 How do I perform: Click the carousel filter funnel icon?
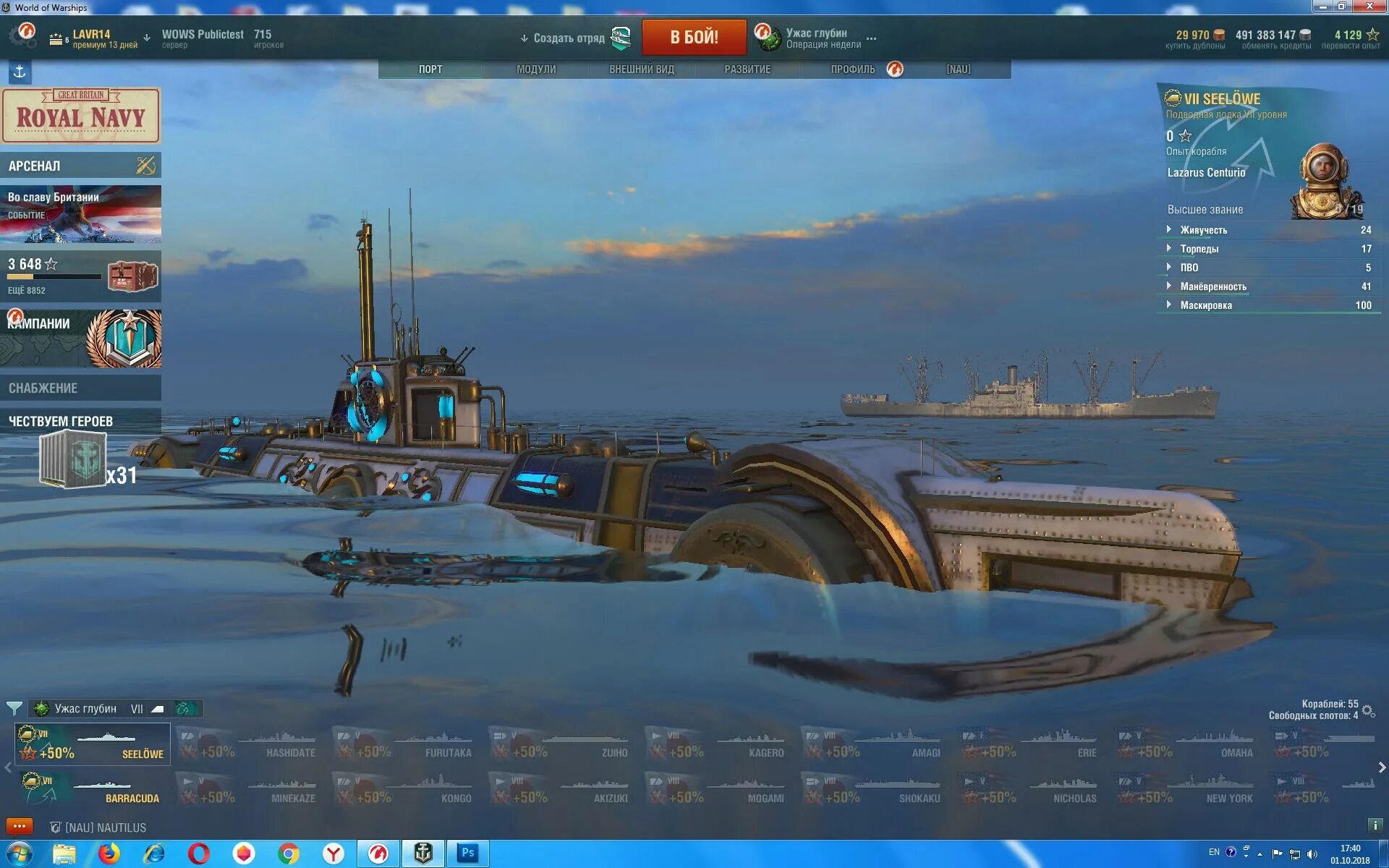14,708
